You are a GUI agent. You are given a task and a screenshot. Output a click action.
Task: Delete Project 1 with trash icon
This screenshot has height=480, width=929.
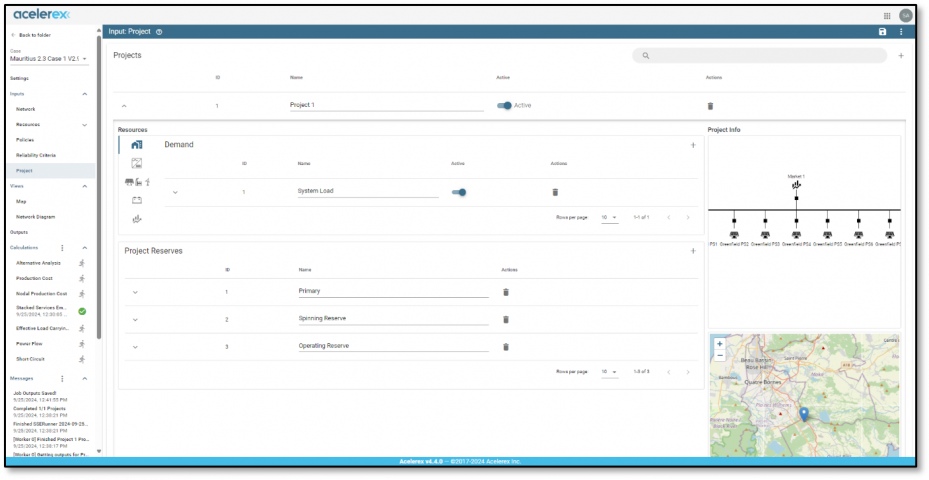click(x=710, y=105)
